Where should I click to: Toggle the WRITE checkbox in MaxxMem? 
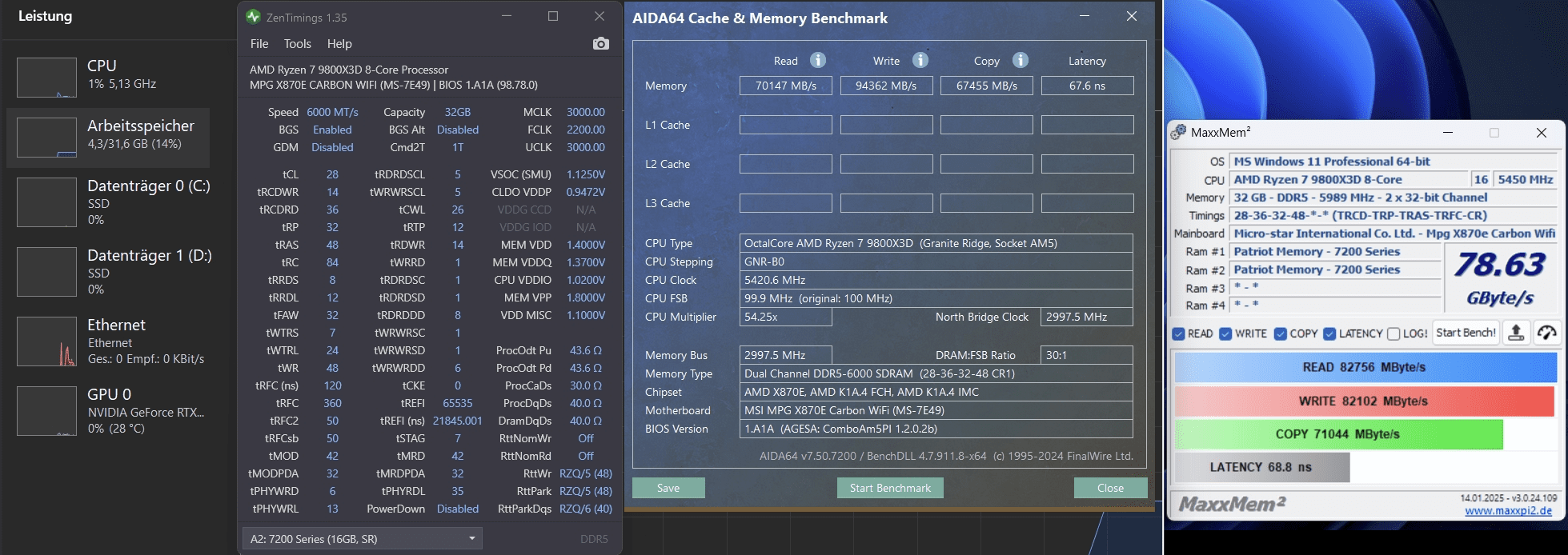pyautogui.click(x=1225, y=333)
